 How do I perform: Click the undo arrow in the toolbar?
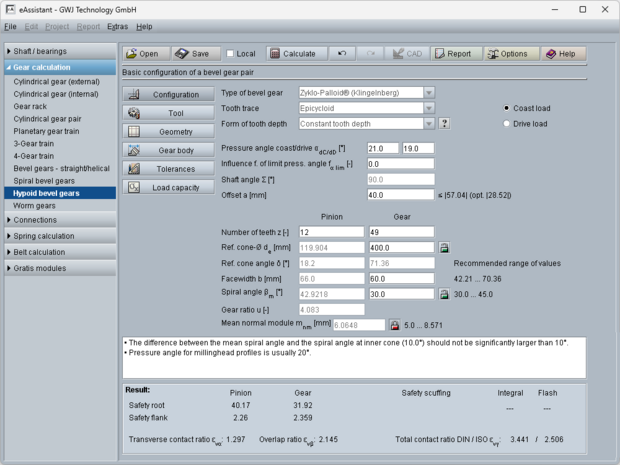[343, 53]
